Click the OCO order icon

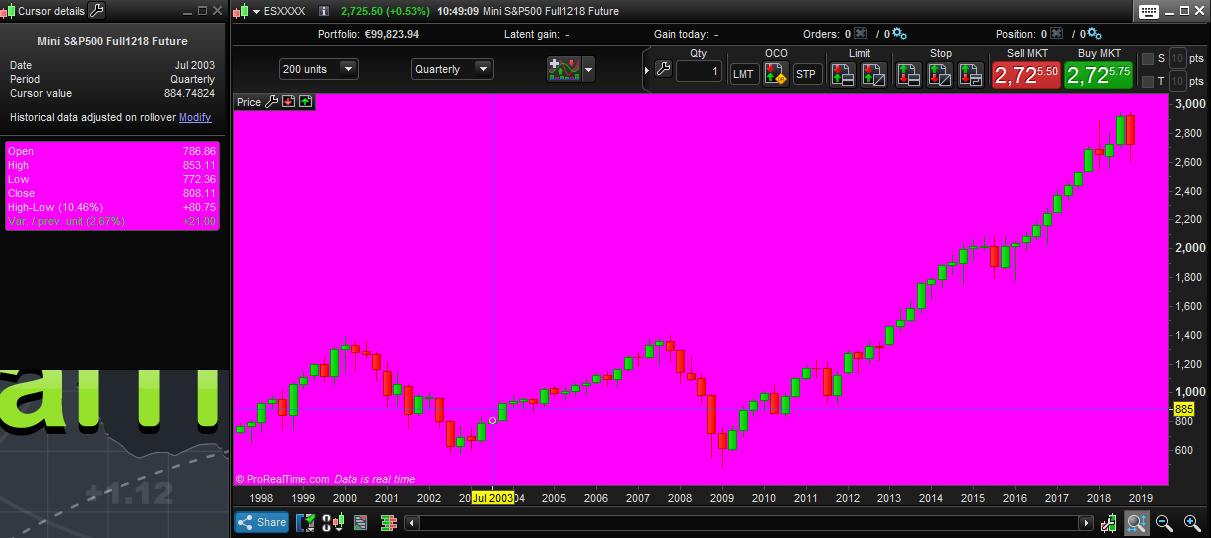[x=776, y=74]
